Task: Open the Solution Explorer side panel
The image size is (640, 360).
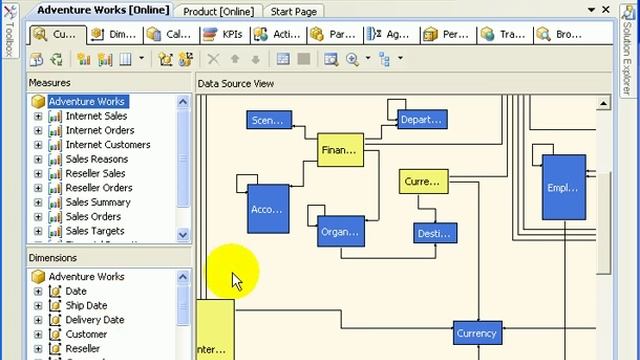Action: tap(627, 51)
